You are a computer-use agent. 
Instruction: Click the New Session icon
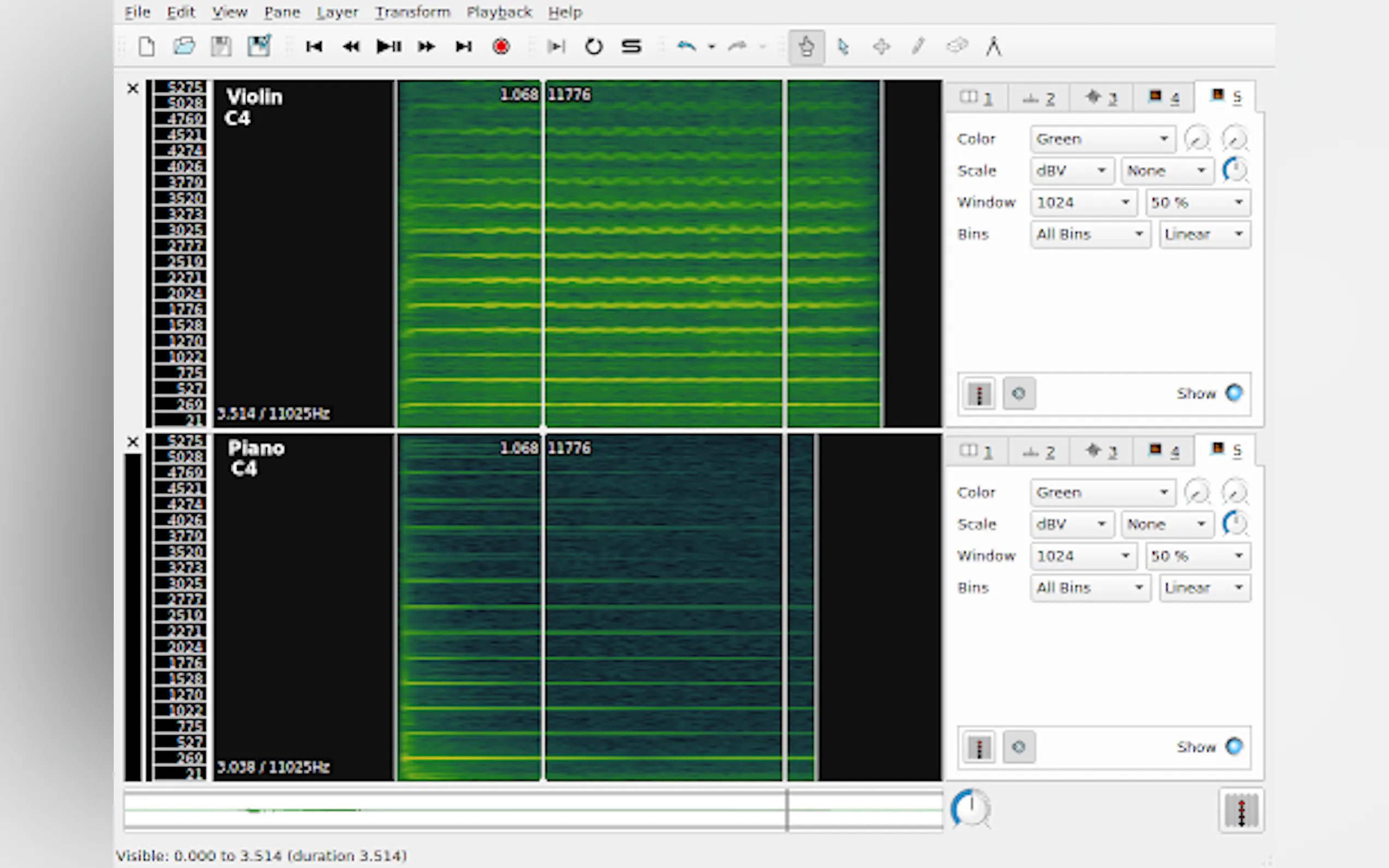[147, 46]
